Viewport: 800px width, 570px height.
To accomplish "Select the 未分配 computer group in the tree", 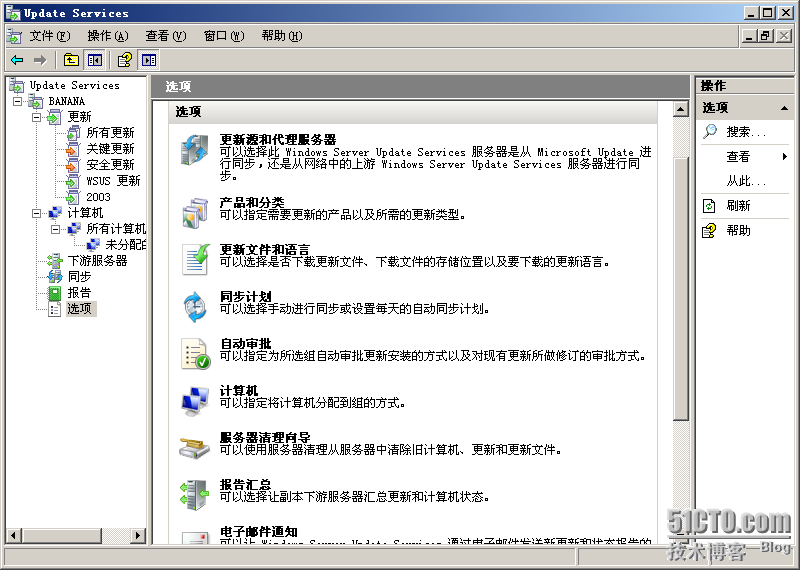I will coord(126,245).
